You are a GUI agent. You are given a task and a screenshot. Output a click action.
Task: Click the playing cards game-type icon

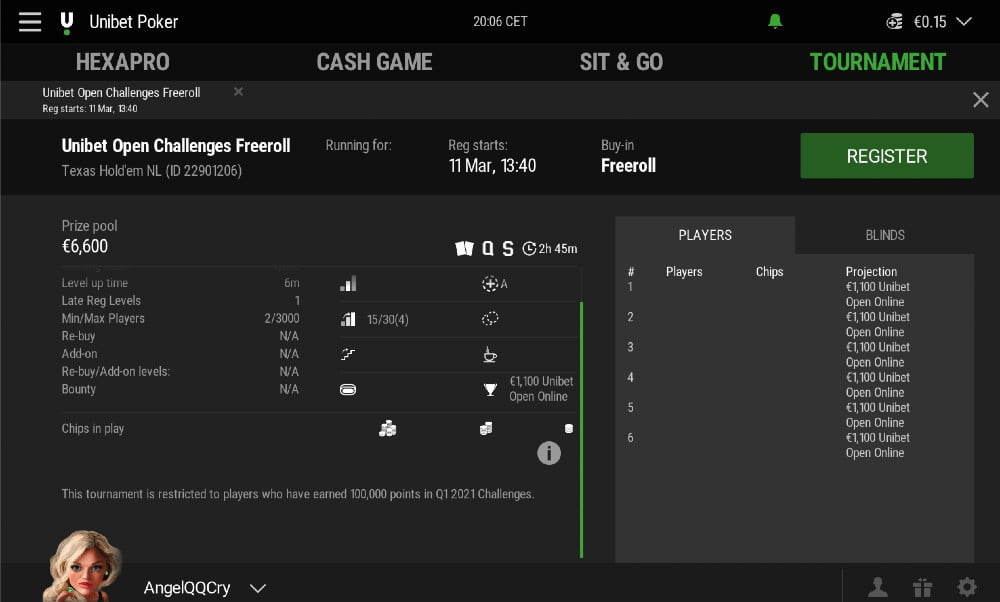tap(464, 248)
